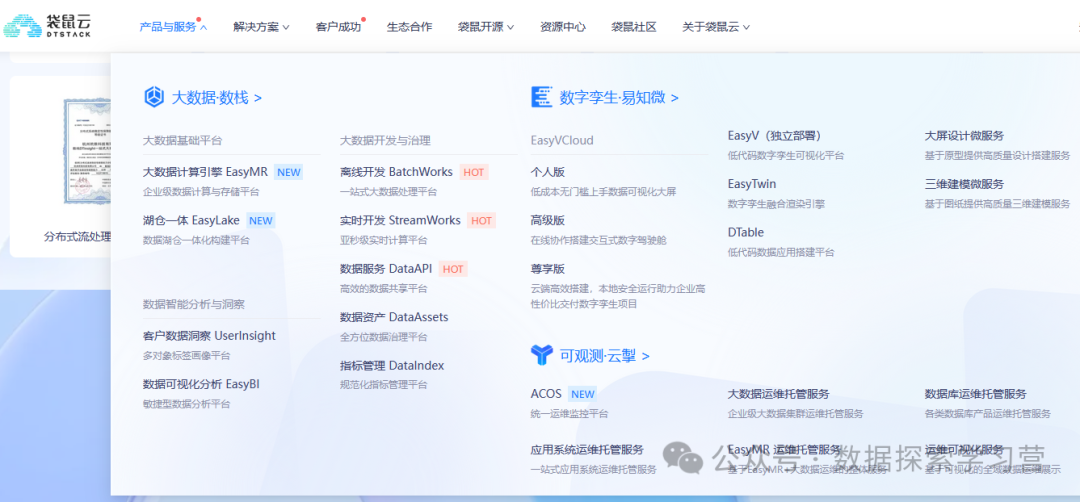Click the 大数据·数栈 hexagon icon

154,97
